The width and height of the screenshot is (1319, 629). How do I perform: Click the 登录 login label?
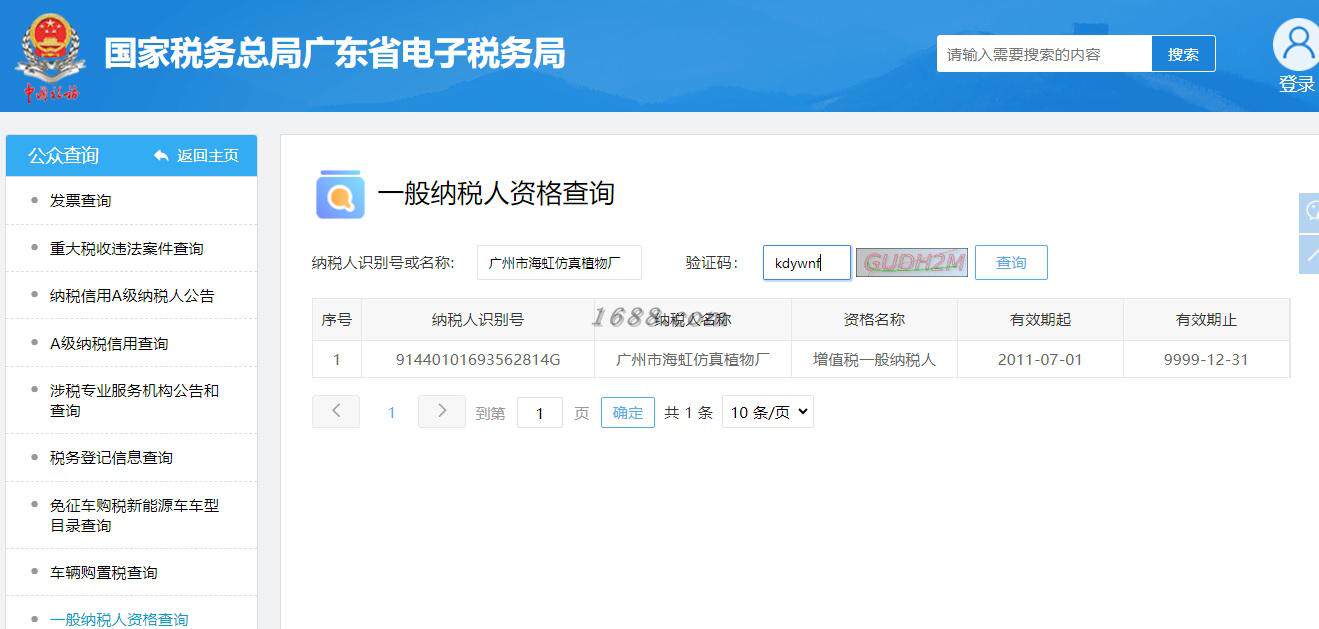pyautogui.click(x=1297, y=85)
